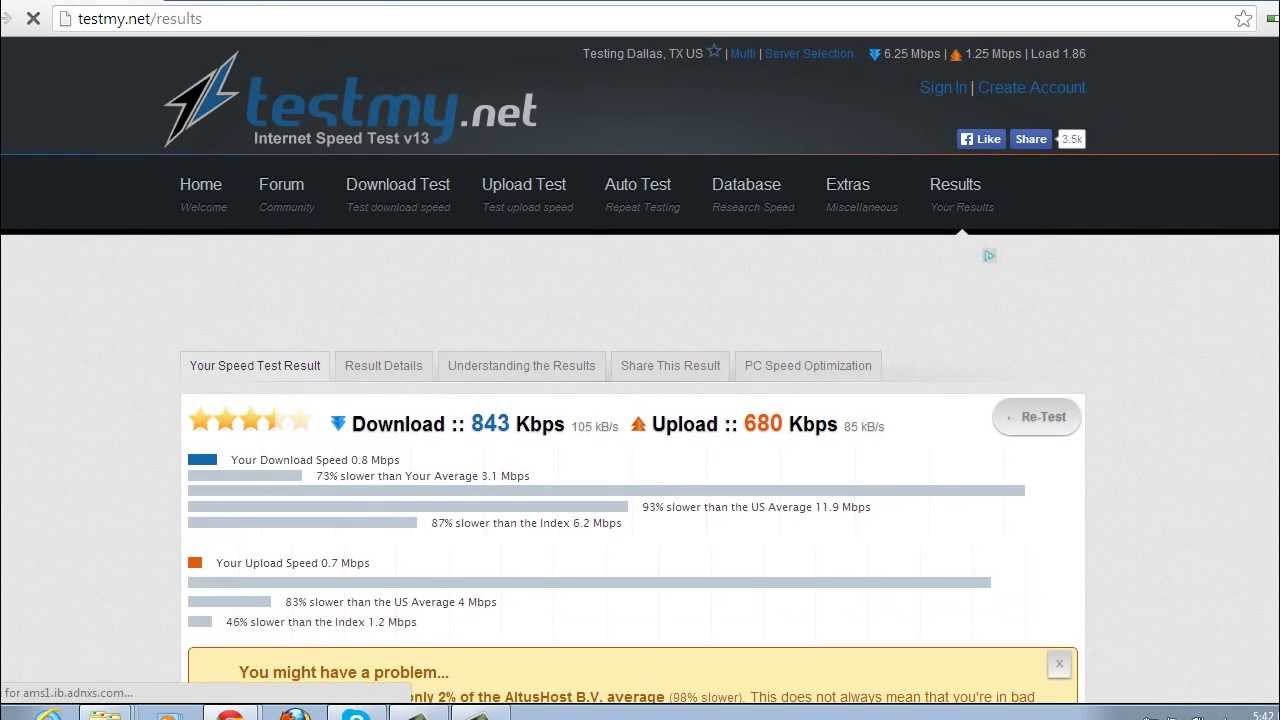Click '46% slower than the Index 1.2 Mbps'
Screen dimensions: 1280x720
tap(321, 622)
